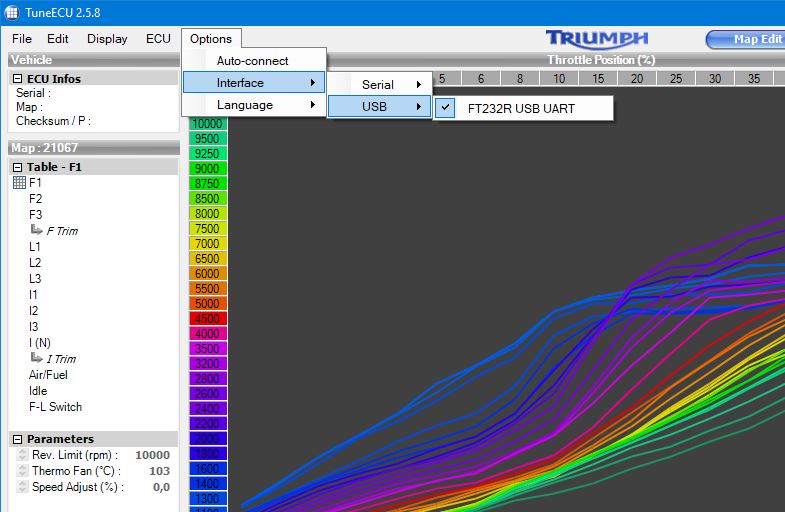Screen dimensions: 785x512
Task: Adjust the Speed Adjust spinner arrows
Action: click(22, 487)
